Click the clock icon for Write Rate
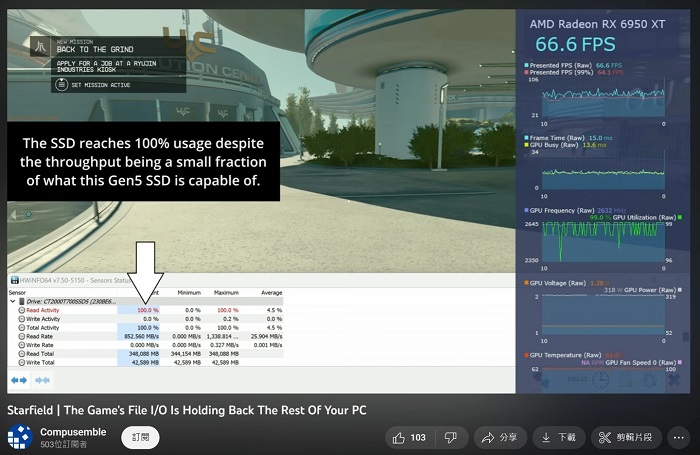The image size is (700, 455). 21,345
